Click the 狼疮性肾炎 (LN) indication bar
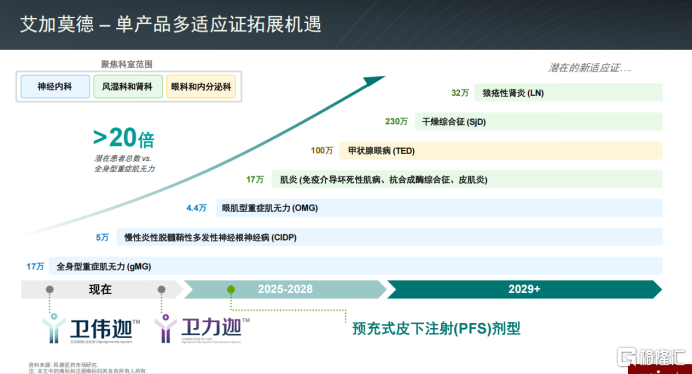 click(x=568, y=93)
